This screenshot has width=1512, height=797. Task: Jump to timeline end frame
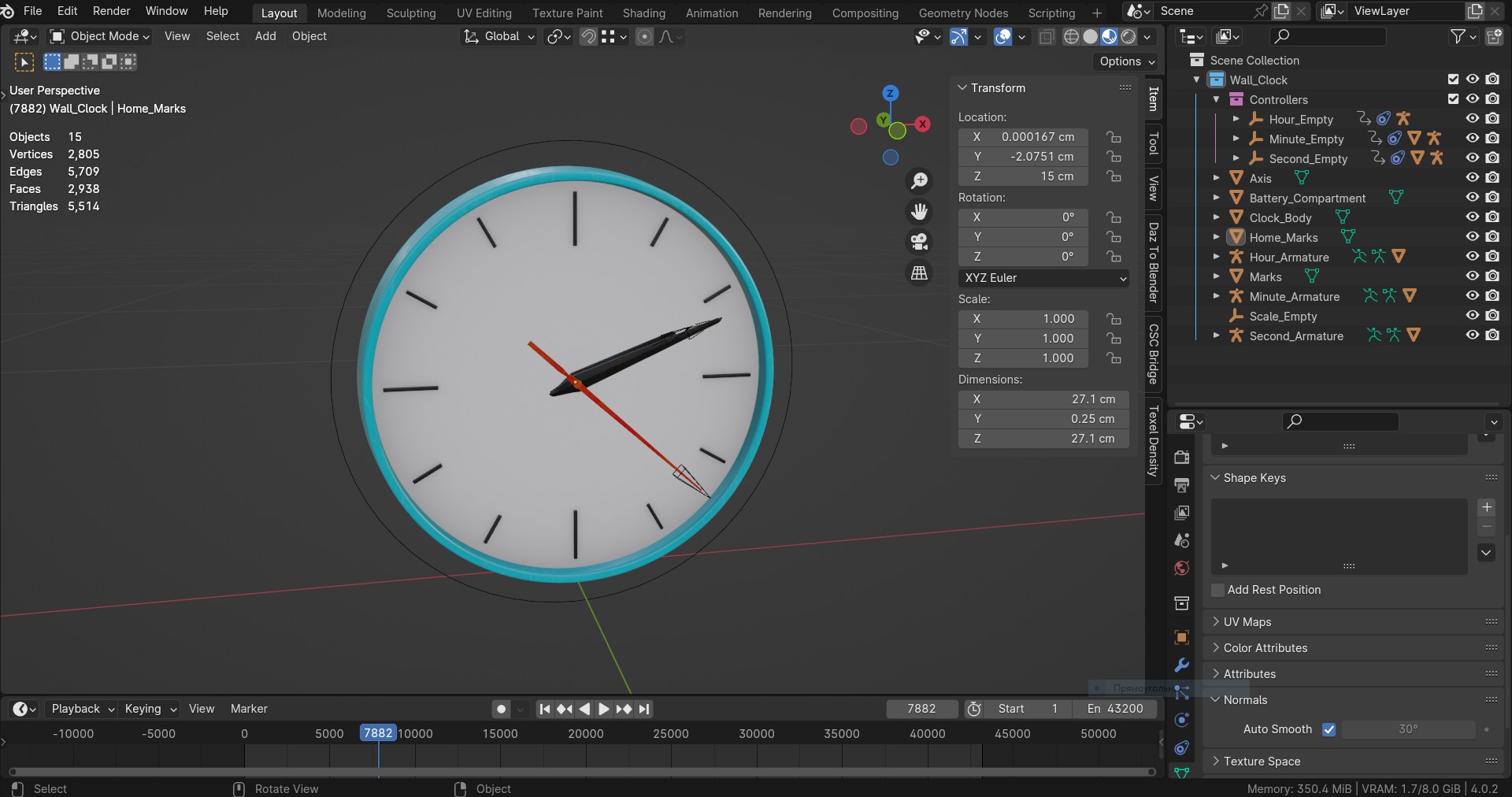[x=644, y=710]
